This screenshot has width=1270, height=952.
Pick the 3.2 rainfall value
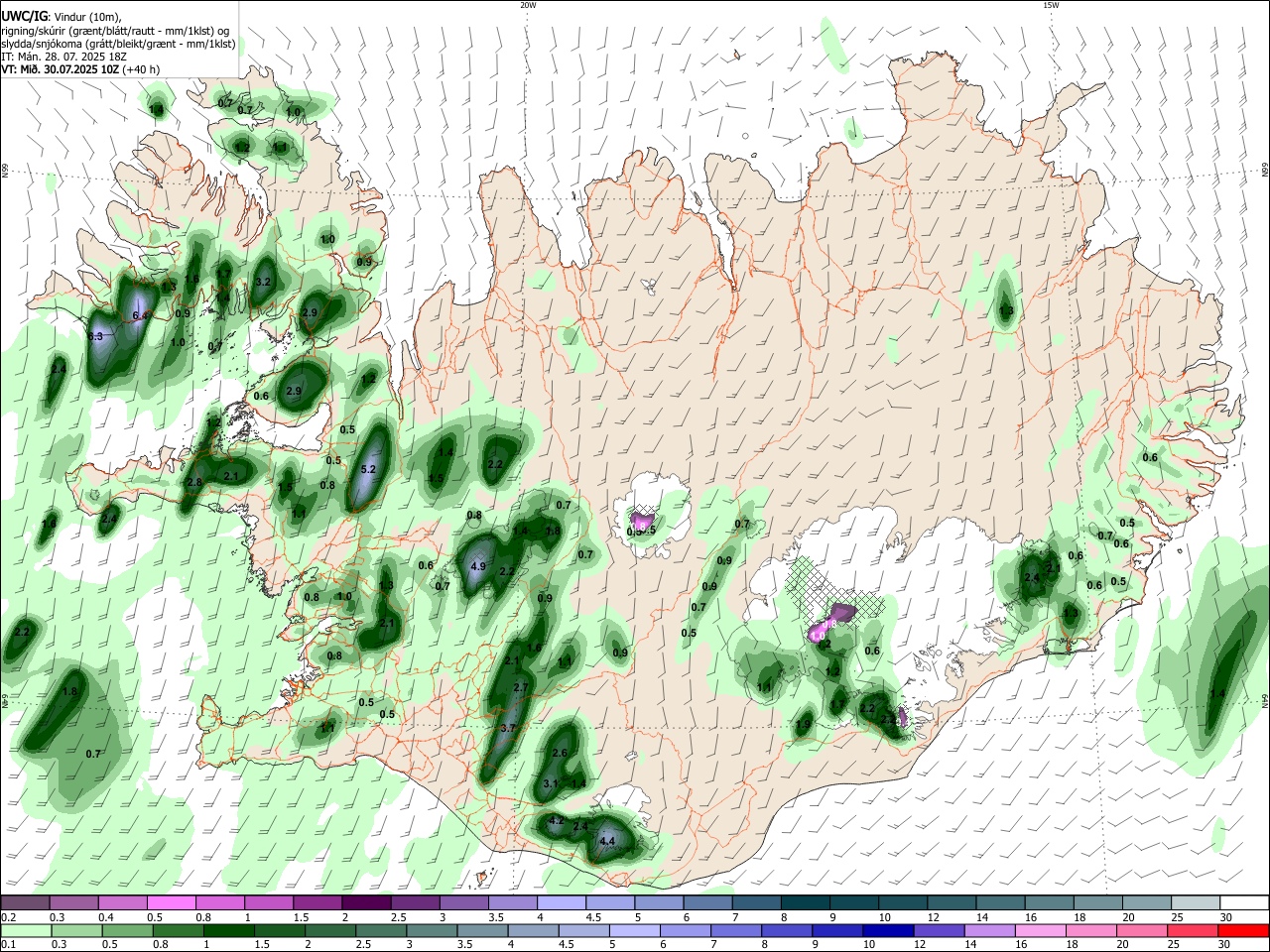[263, 282]
